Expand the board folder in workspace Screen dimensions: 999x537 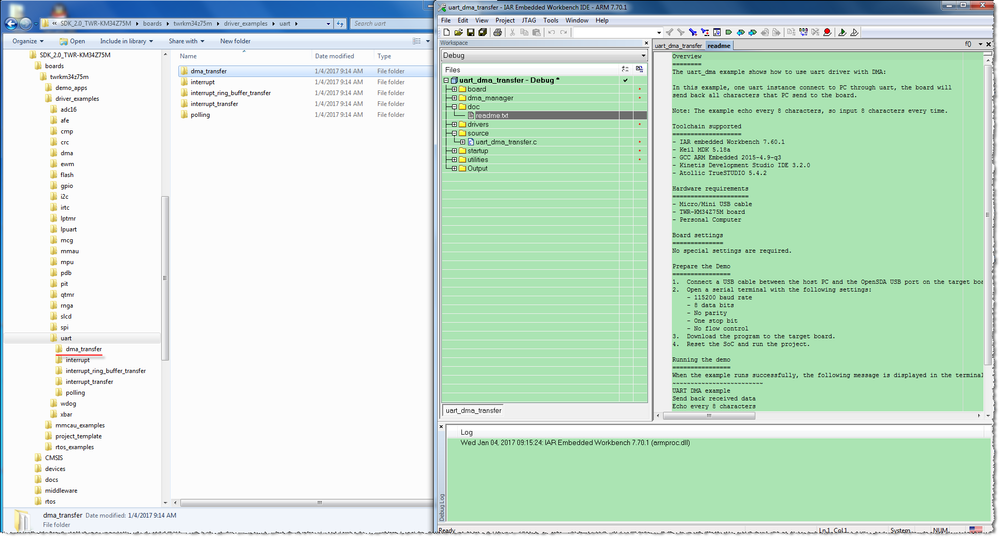click(x=454, y=89)
